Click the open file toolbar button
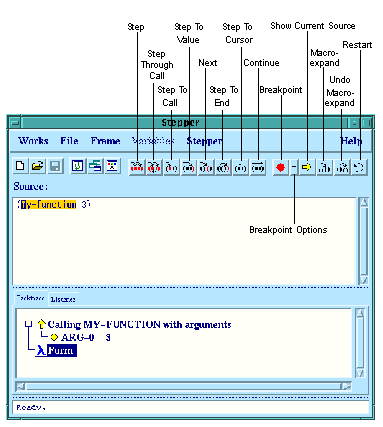383x427 pixels. click(38, 166)
